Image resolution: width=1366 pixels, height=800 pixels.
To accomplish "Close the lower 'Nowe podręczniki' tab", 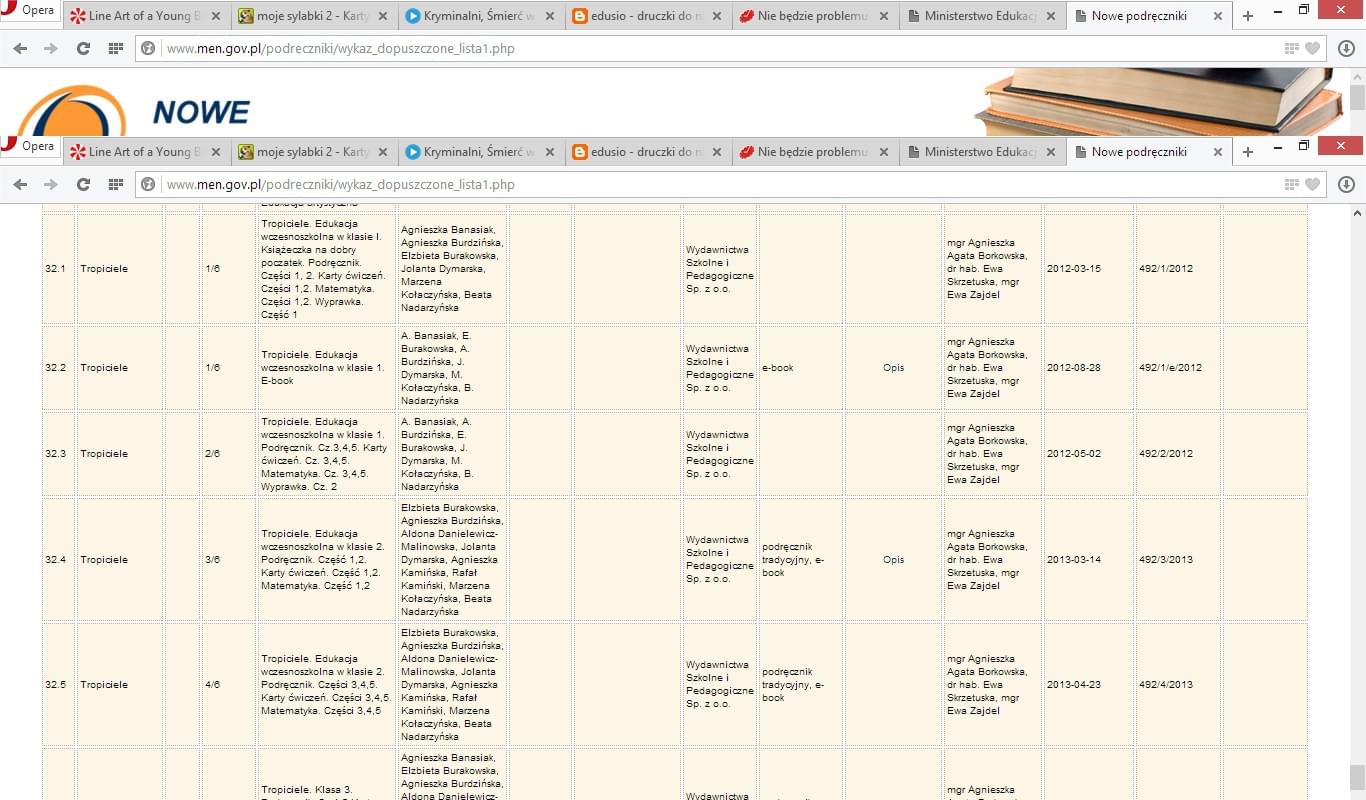I will [x=1217, y=152].
